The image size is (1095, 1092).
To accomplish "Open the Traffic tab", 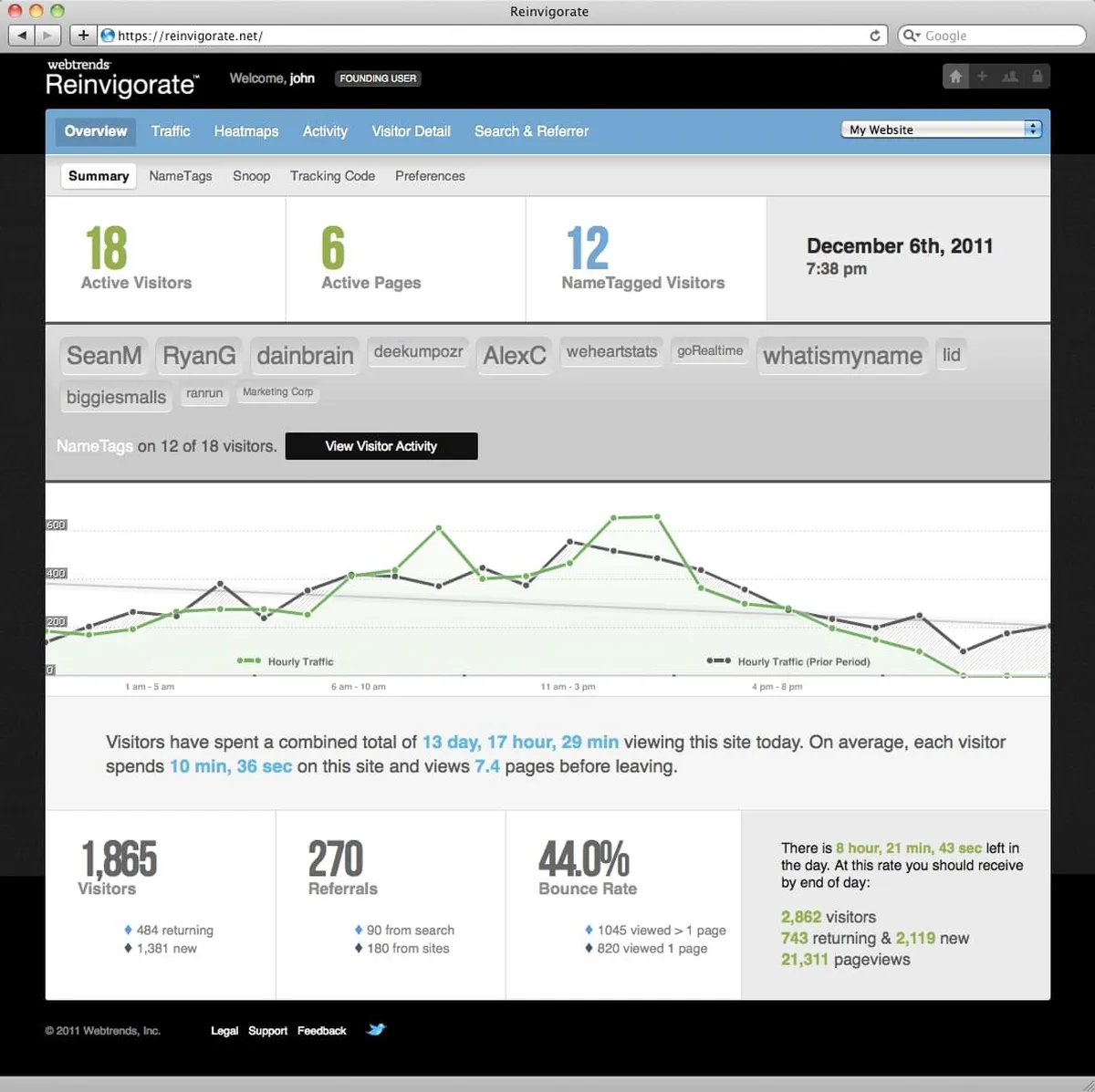I will pyautogui.click(x=171, y=131).
